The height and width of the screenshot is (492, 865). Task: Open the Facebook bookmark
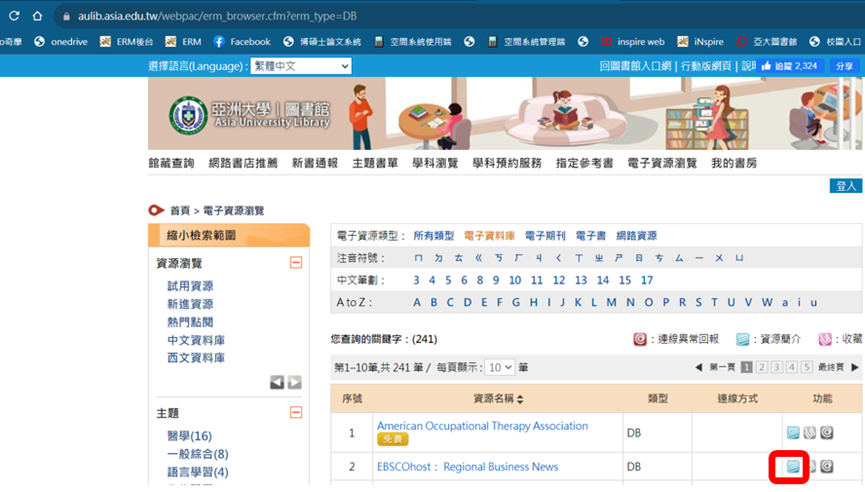coord(242,41)
